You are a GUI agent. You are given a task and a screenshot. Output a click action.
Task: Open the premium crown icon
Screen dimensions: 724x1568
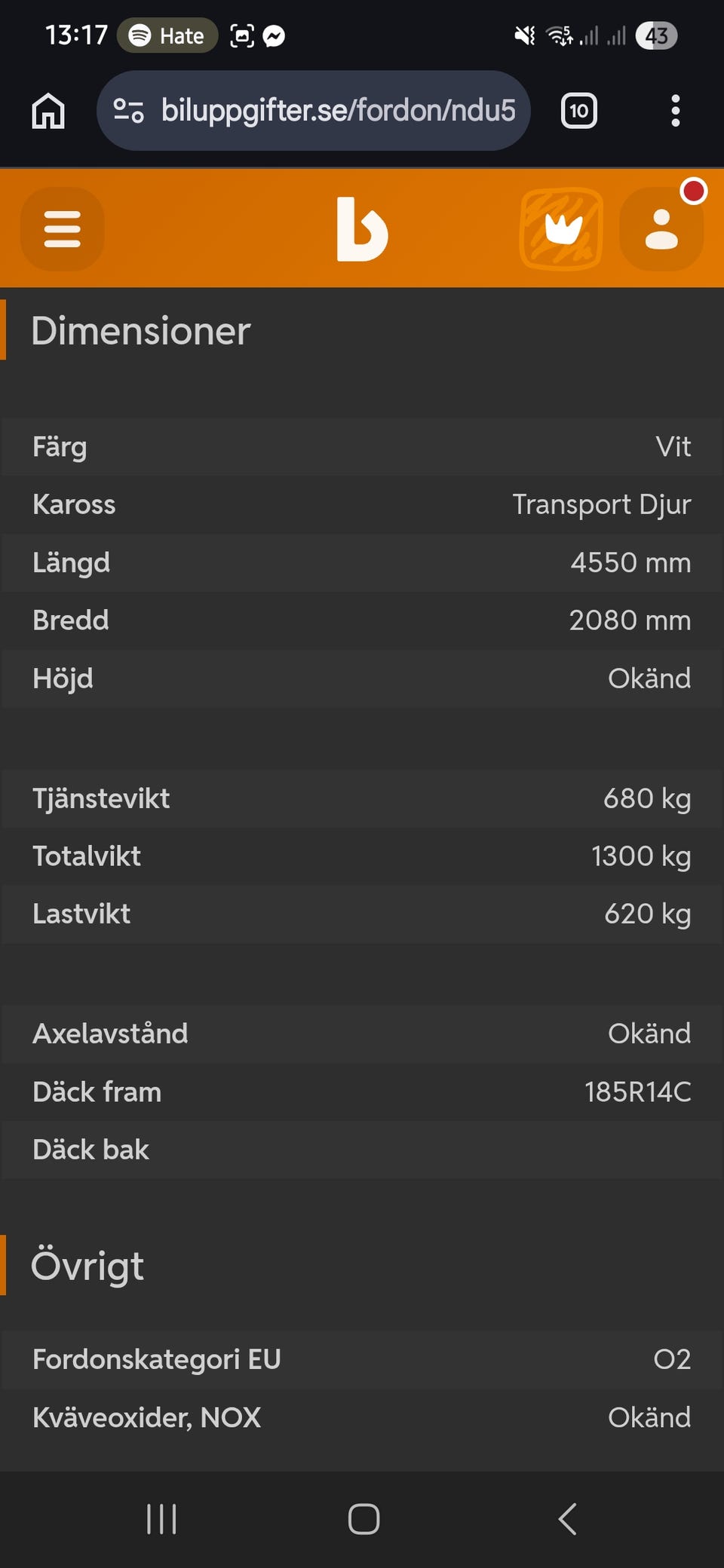point(561,229)
